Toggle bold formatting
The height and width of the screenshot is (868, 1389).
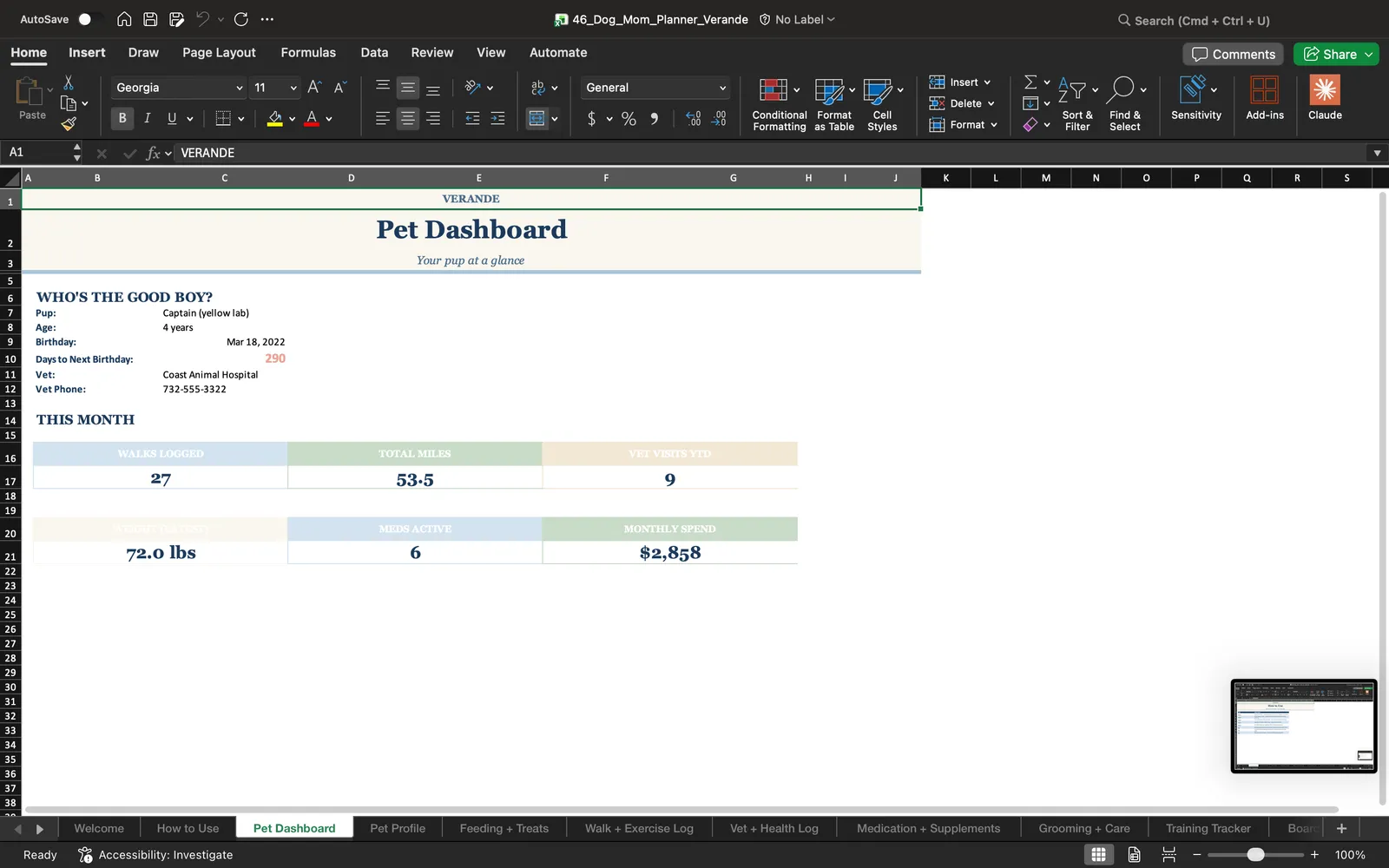click(122, 118)
